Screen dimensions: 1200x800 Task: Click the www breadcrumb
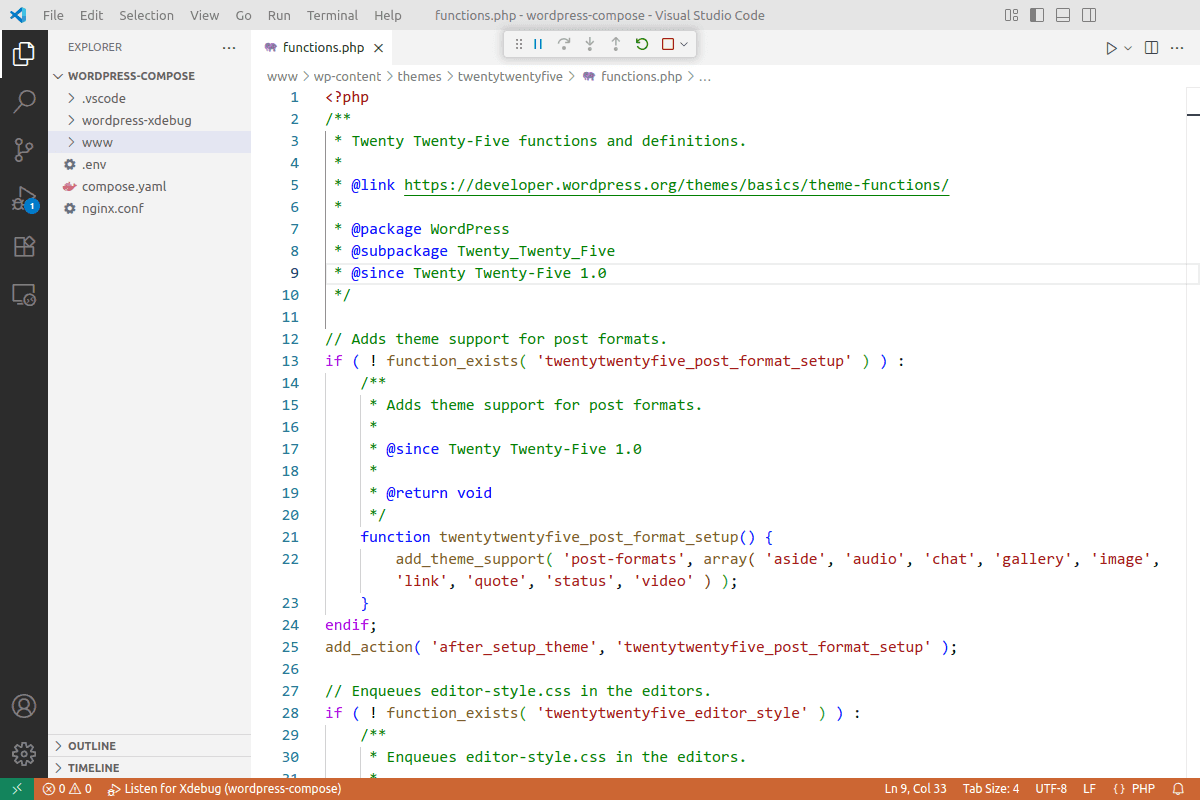pos(282,76)
